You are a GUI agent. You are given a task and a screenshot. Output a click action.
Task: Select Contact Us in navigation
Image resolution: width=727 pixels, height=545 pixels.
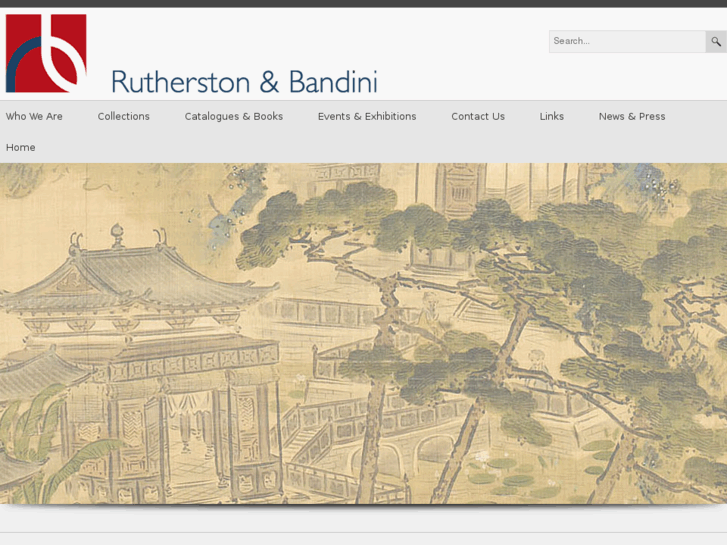pos(478,116)
